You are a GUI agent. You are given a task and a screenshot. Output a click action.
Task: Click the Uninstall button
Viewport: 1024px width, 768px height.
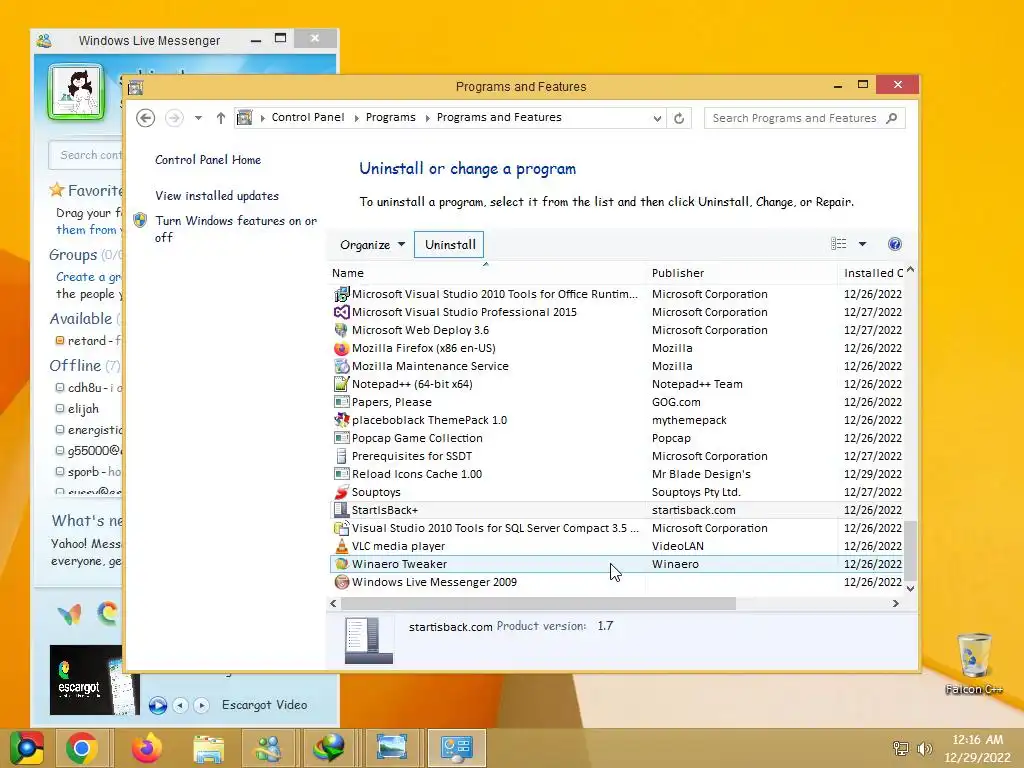[449, 245]
